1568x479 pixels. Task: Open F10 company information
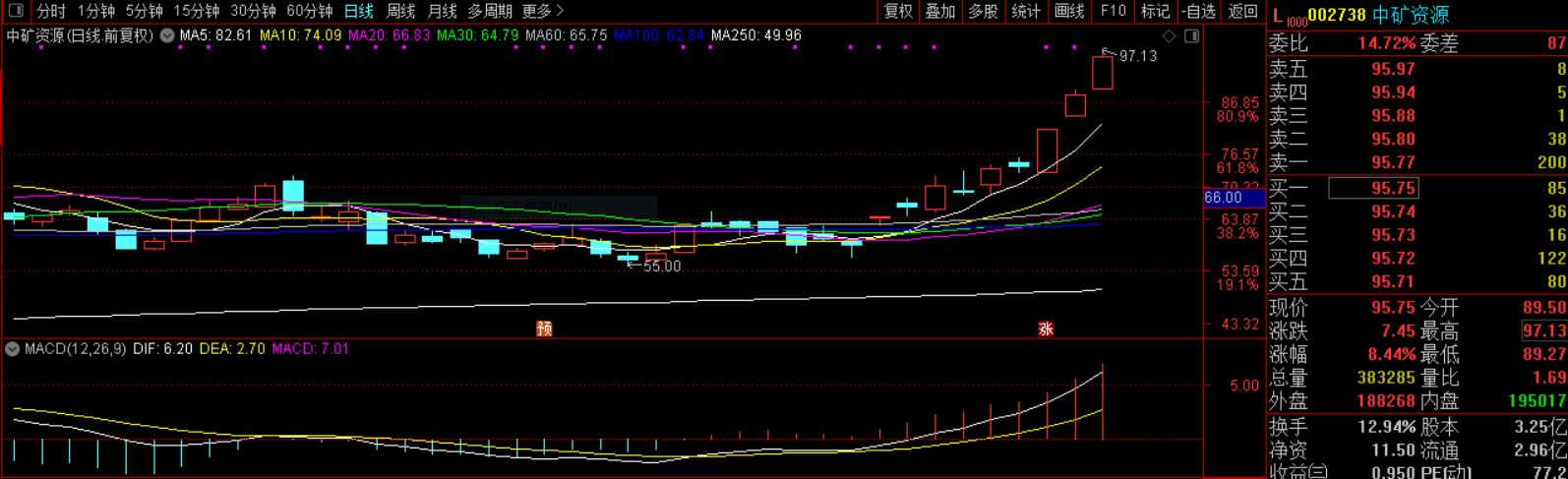pyautogui.click(x=1113, y=11)
